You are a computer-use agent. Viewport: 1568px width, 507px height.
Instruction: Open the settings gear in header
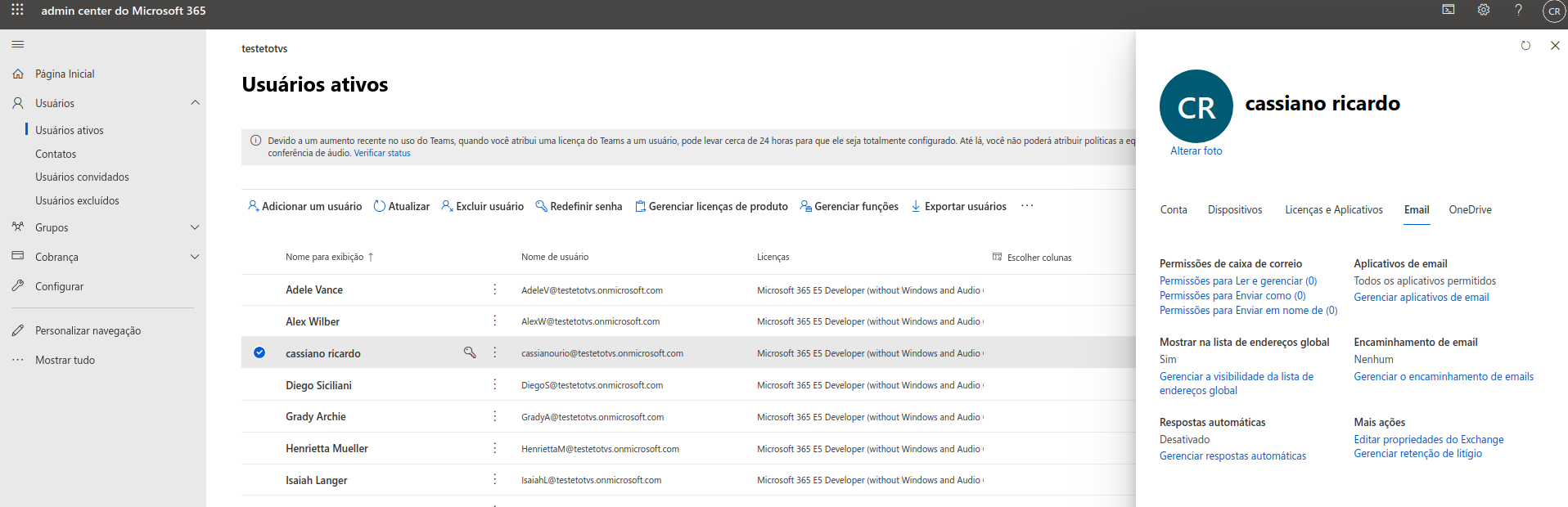[x=1484, y=10]
